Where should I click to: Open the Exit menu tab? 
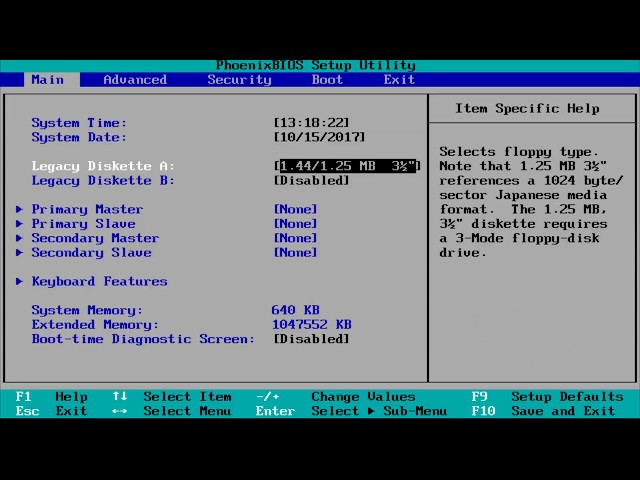[399, 80]
